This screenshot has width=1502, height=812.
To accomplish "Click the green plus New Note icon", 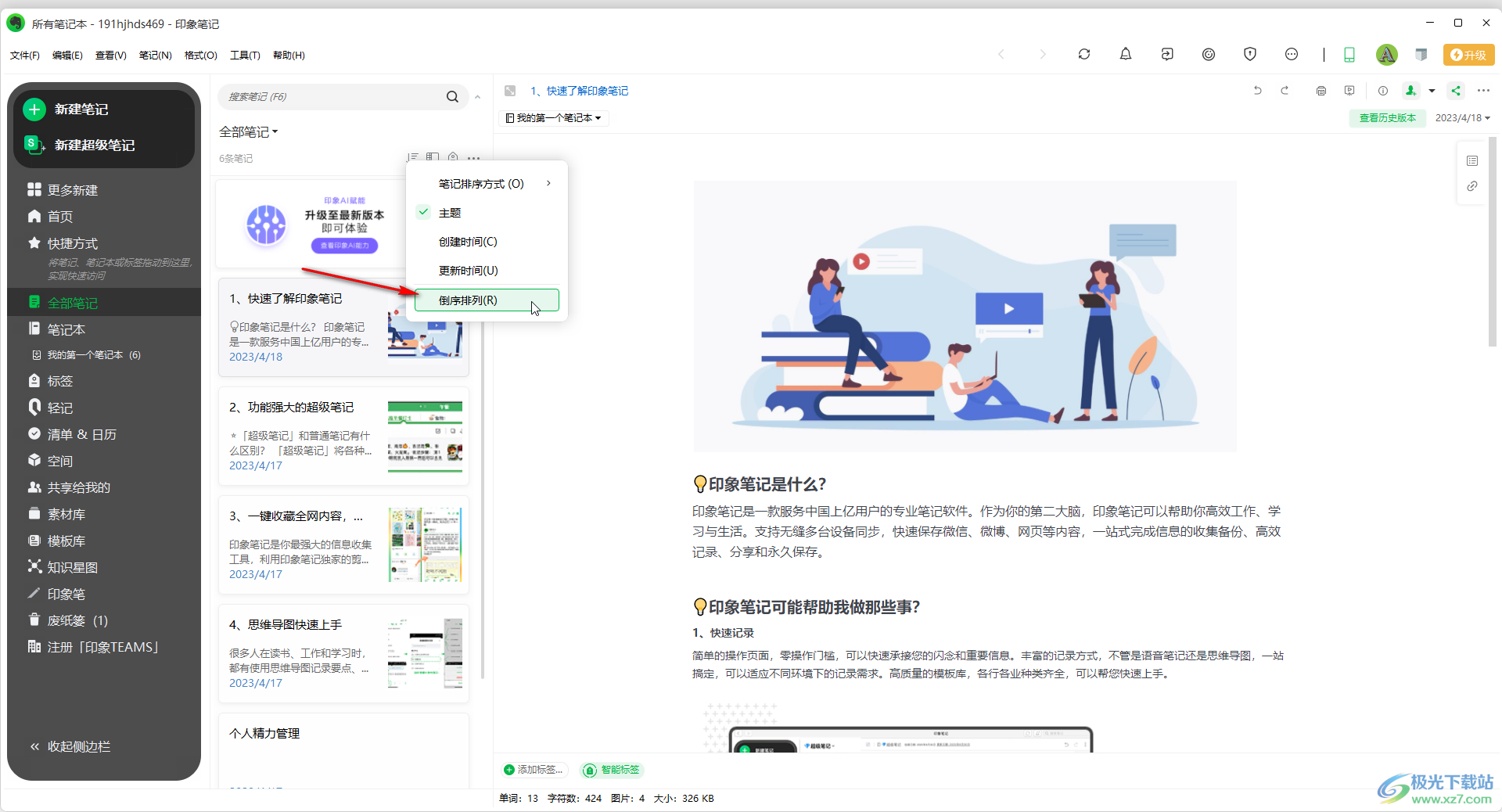I will 34,110.
